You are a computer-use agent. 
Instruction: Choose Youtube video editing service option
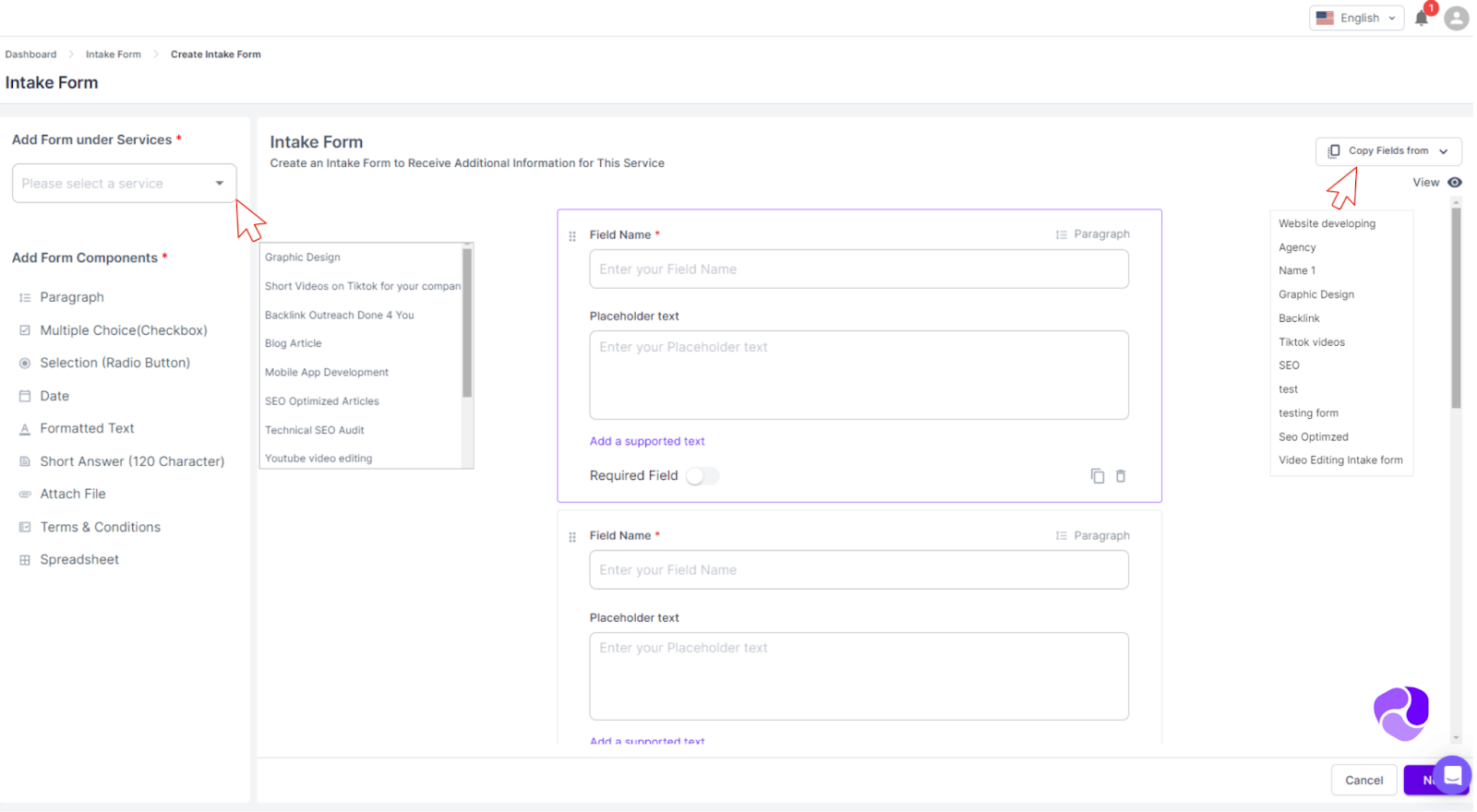pyautogui.click(x=318, y=459)
